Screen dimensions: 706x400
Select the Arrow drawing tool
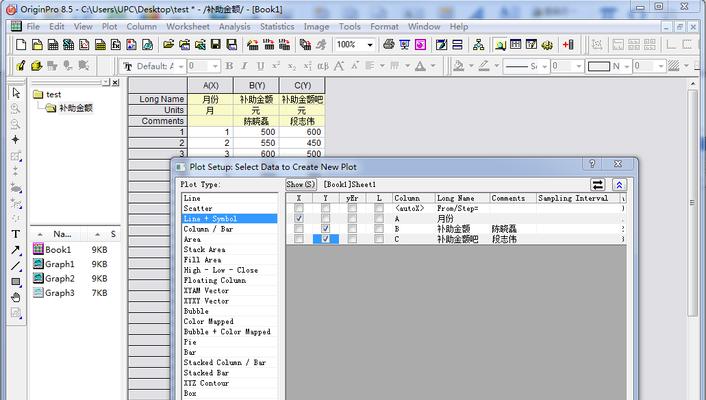pos(16,250)
